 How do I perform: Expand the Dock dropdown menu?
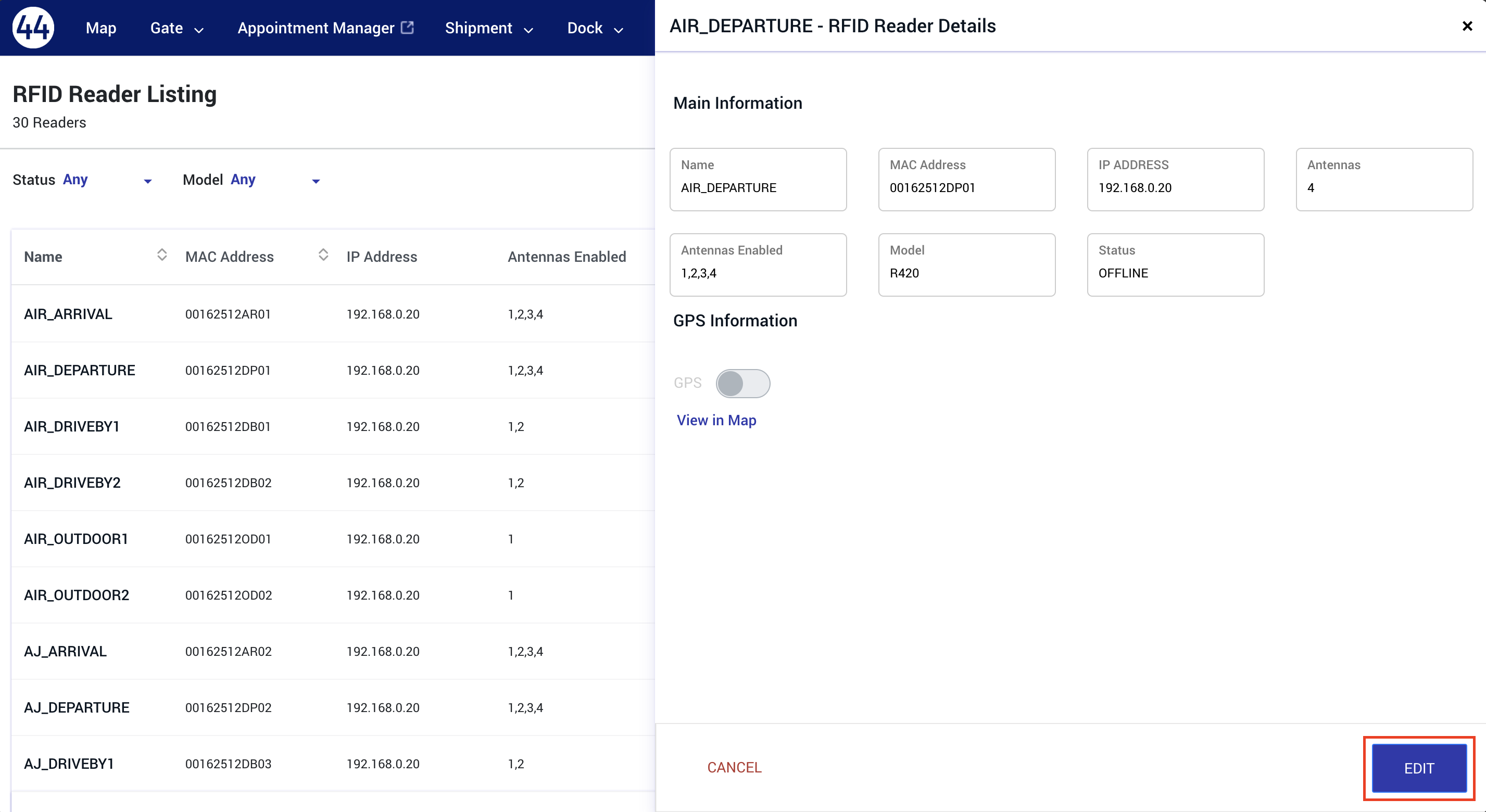click(595, 28)
